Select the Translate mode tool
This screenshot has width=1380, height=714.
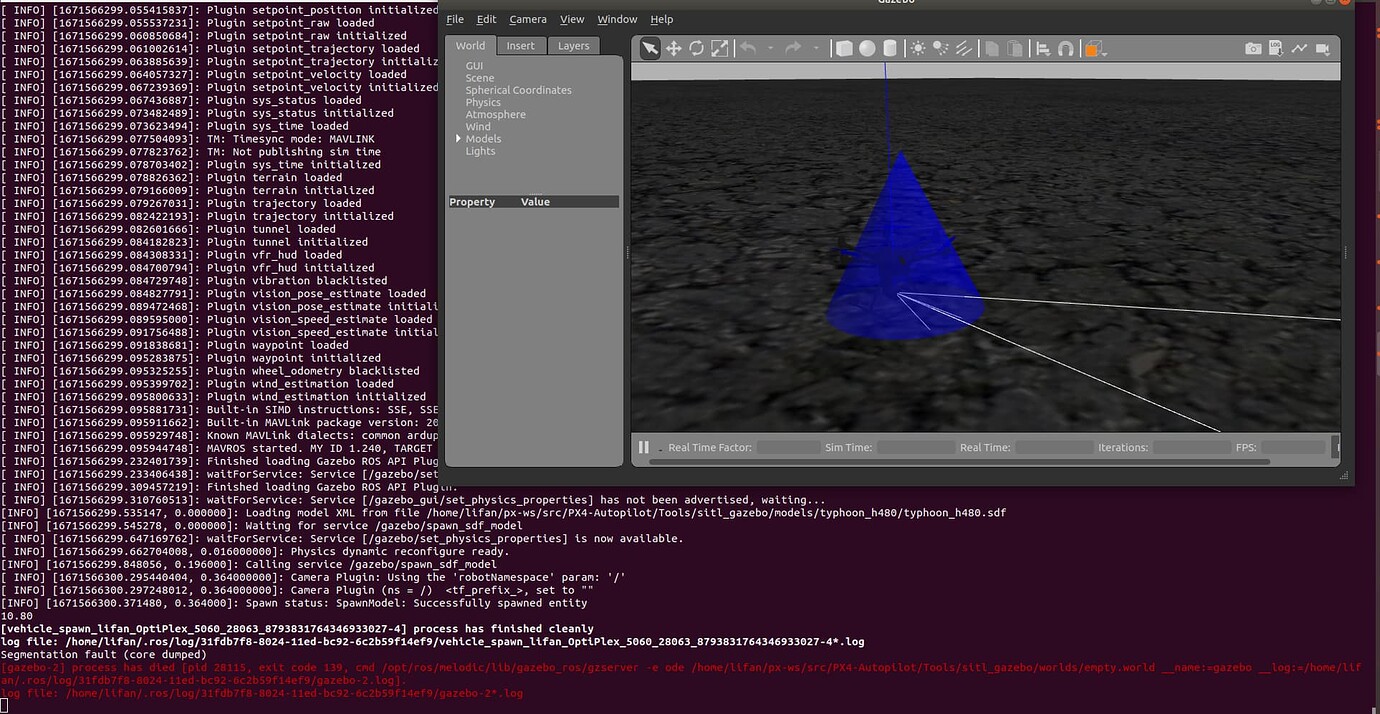[x=674, y=47]
